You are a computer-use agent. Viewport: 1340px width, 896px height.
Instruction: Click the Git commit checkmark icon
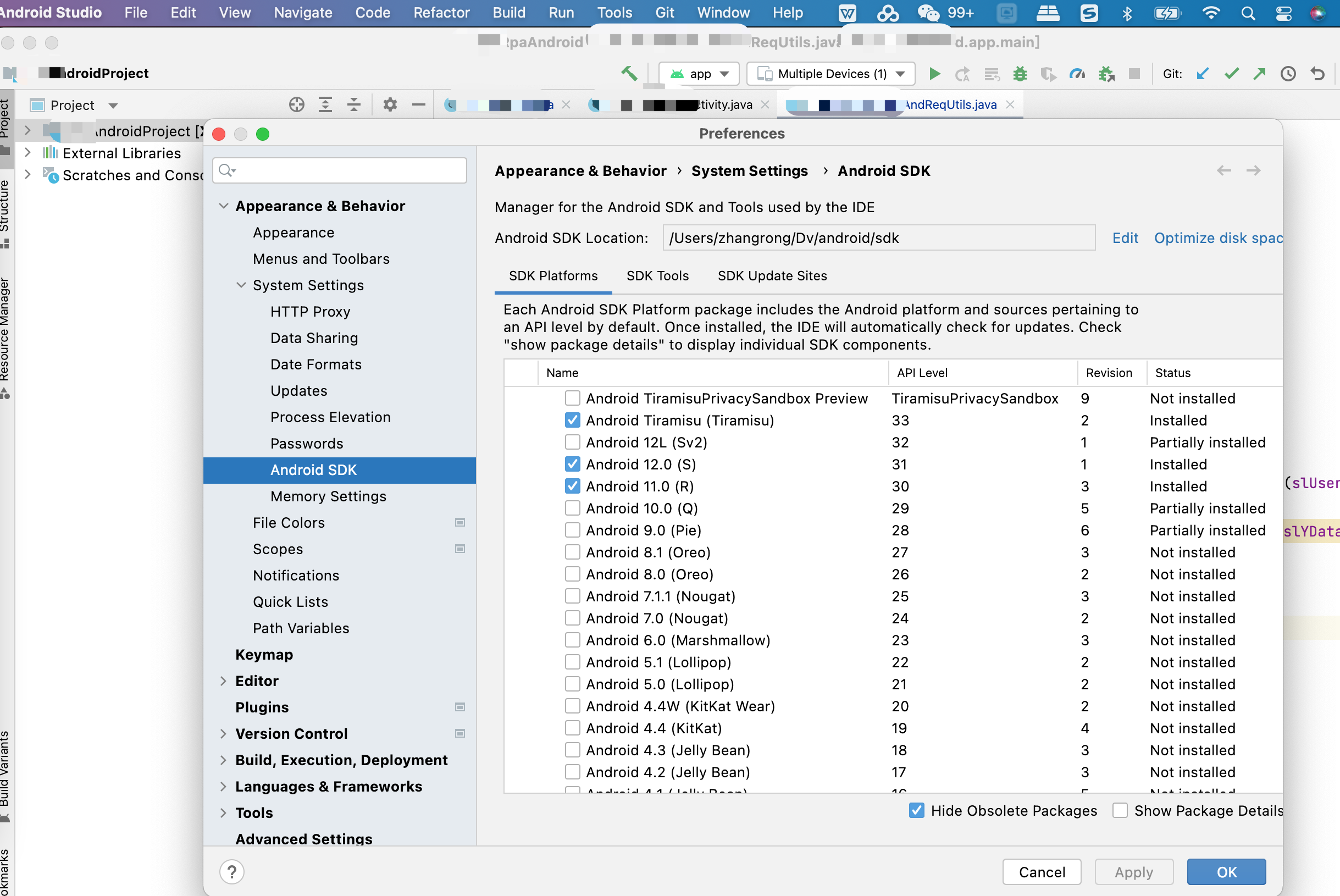[1232, 74]
